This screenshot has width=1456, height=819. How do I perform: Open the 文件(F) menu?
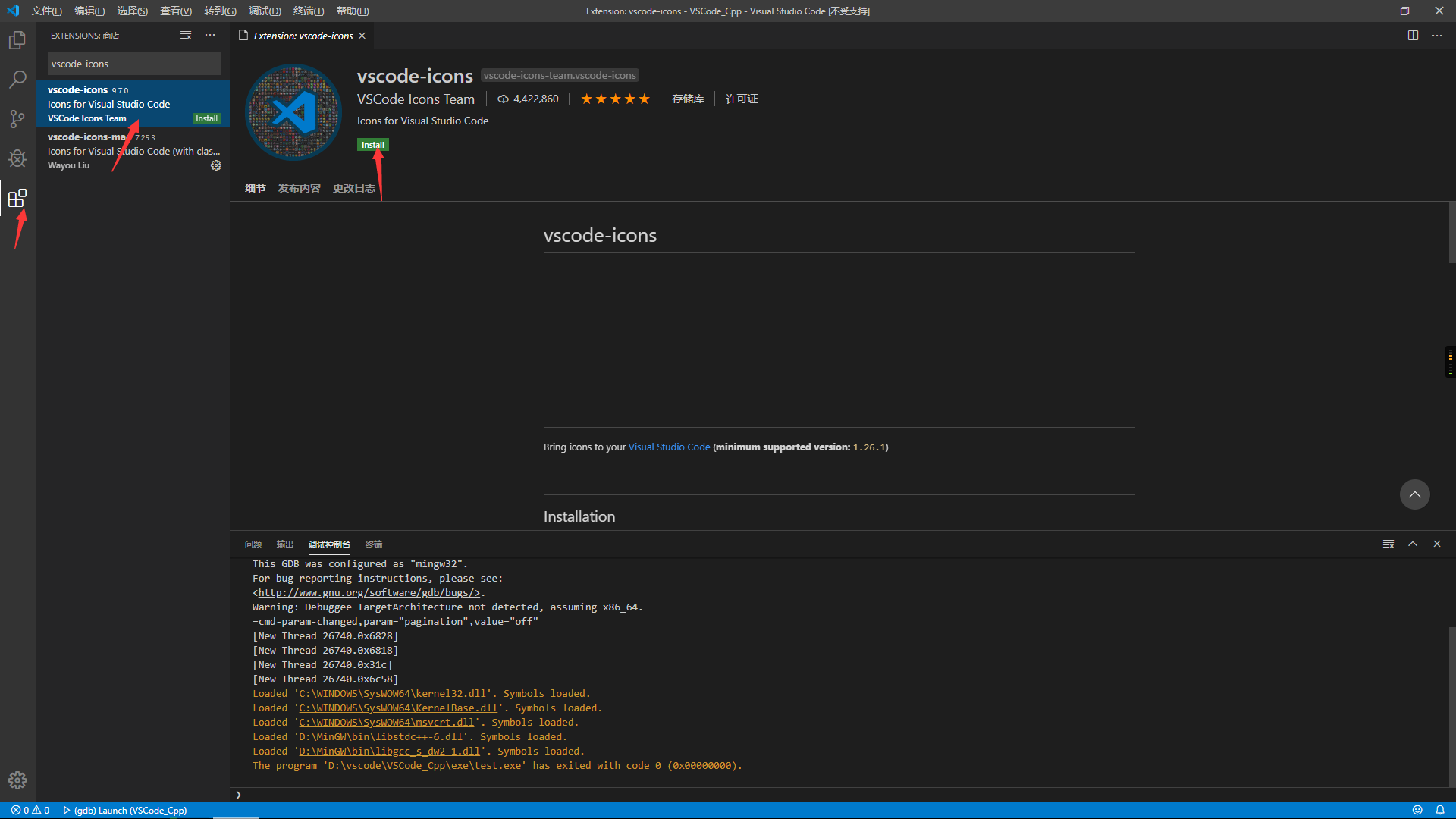click(x=47, y=11)
